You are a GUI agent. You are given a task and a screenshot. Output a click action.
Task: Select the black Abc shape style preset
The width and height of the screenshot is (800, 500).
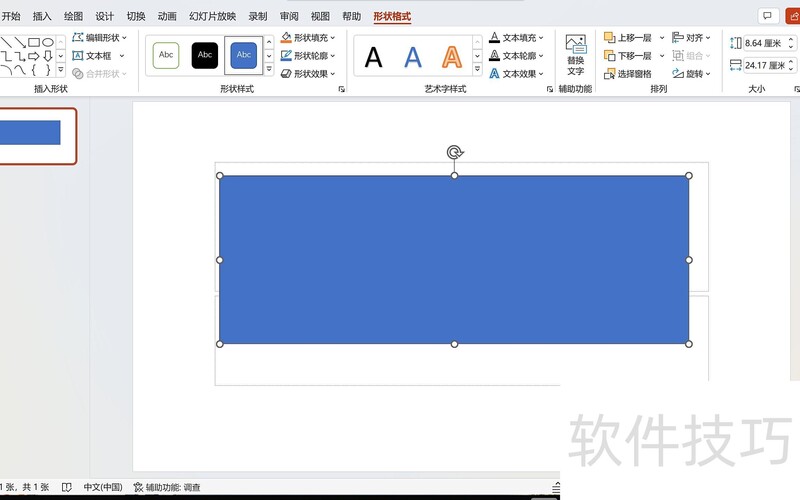[205, 55]
